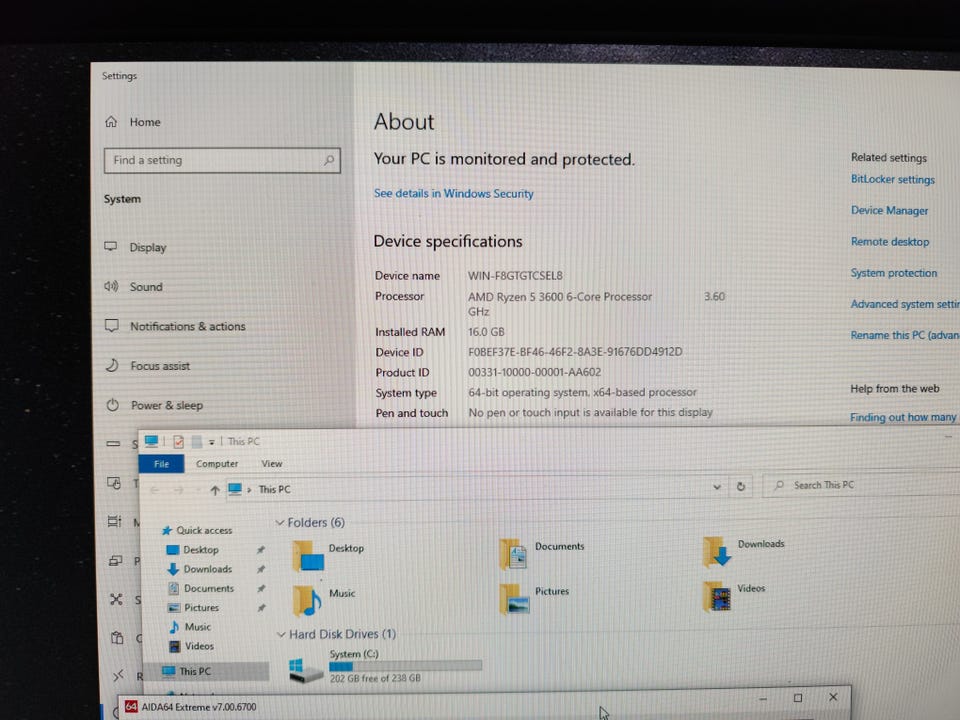Click the Power & sleep power icon
The image size is (960, 720).
click(113, 405)
